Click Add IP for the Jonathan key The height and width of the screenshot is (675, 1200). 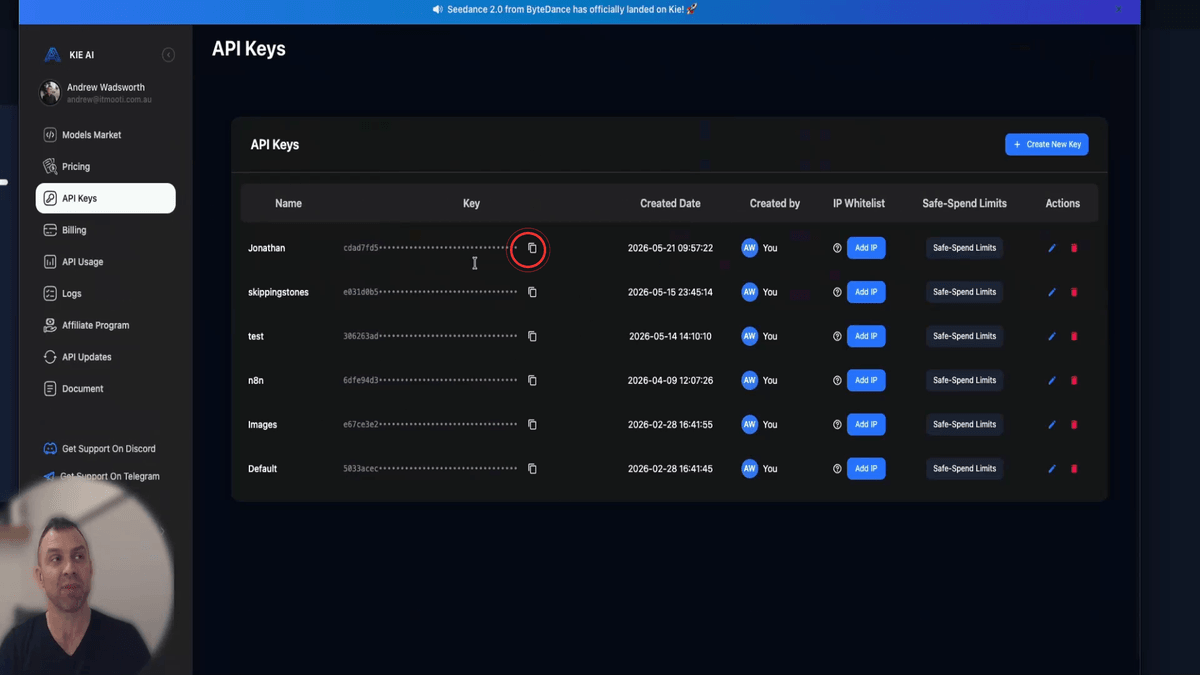[866, 248]
